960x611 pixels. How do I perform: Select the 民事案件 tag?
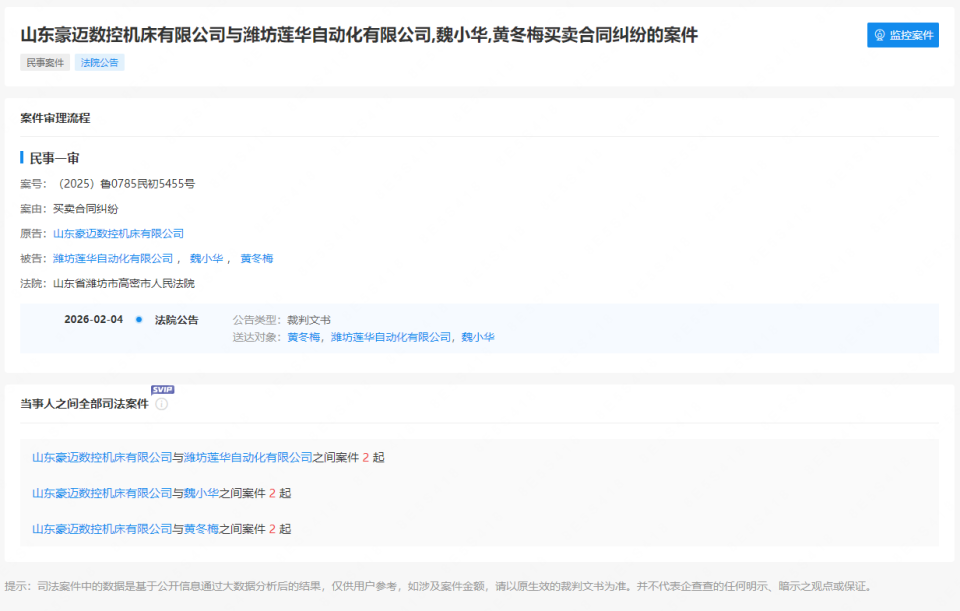click(x=45, y=62)
